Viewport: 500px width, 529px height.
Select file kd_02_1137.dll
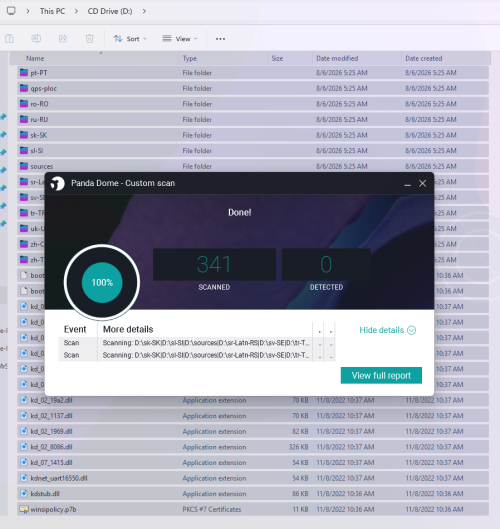(253, 416)
